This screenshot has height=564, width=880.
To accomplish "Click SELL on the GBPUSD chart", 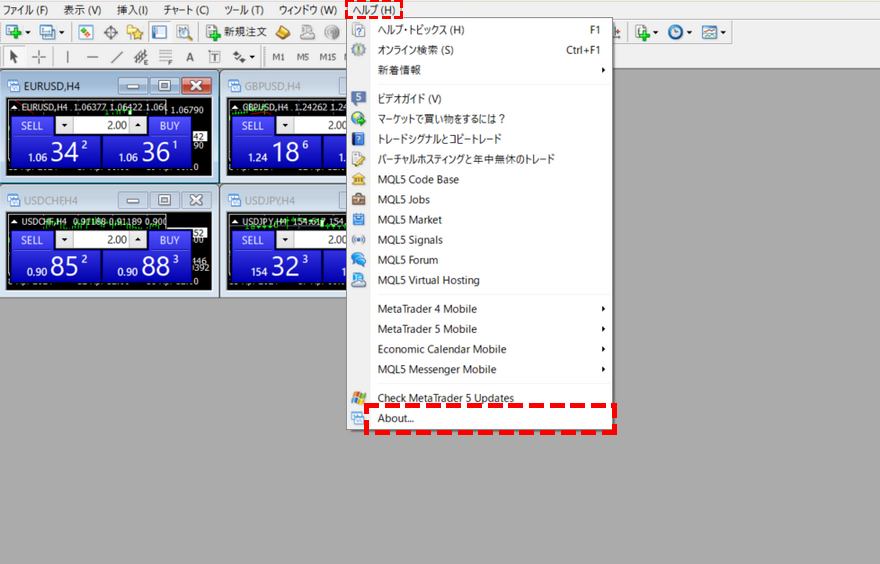I will click(x=253, y=126).
